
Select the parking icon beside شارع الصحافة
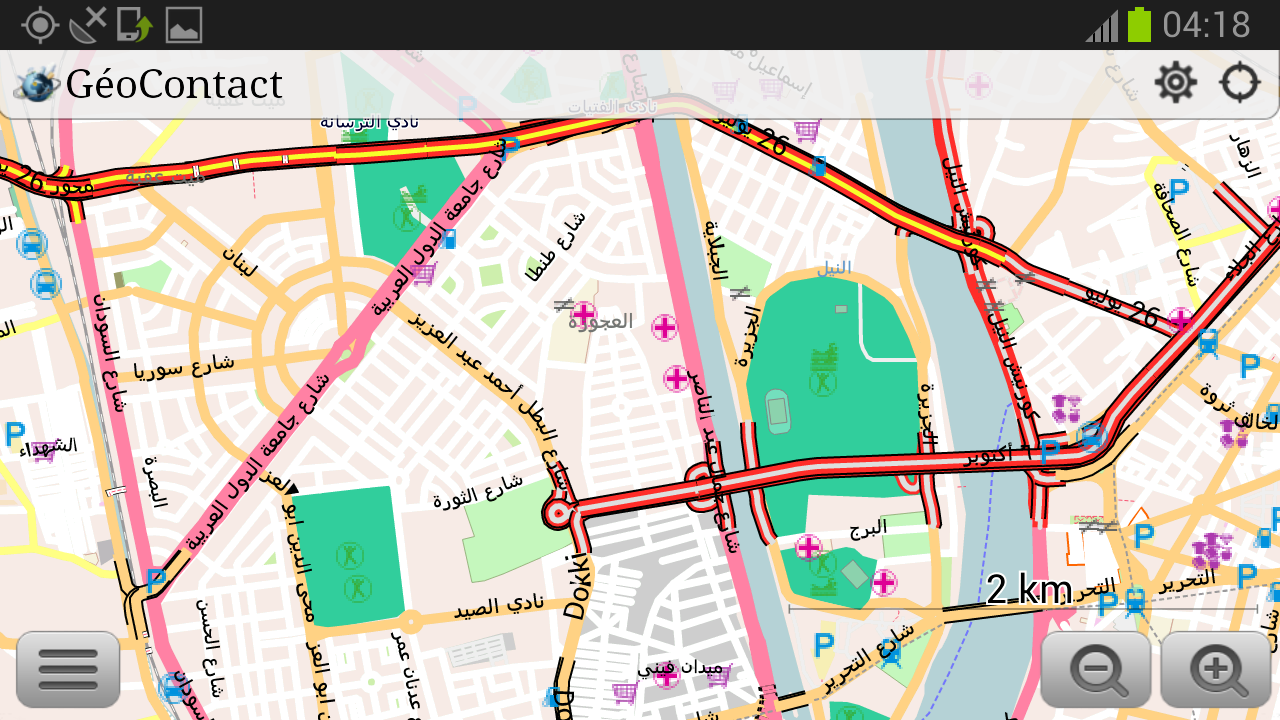[x=1180, y=189]
